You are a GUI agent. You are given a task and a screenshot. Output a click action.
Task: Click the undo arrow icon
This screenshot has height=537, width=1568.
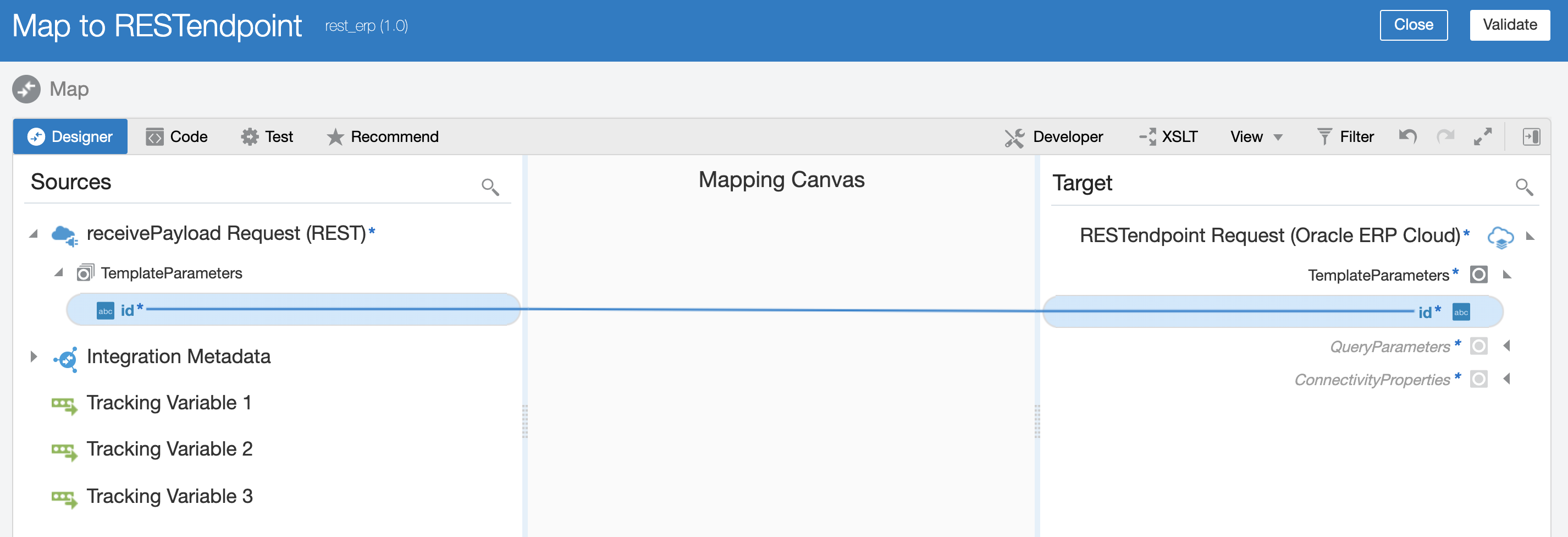[1407, 136]
